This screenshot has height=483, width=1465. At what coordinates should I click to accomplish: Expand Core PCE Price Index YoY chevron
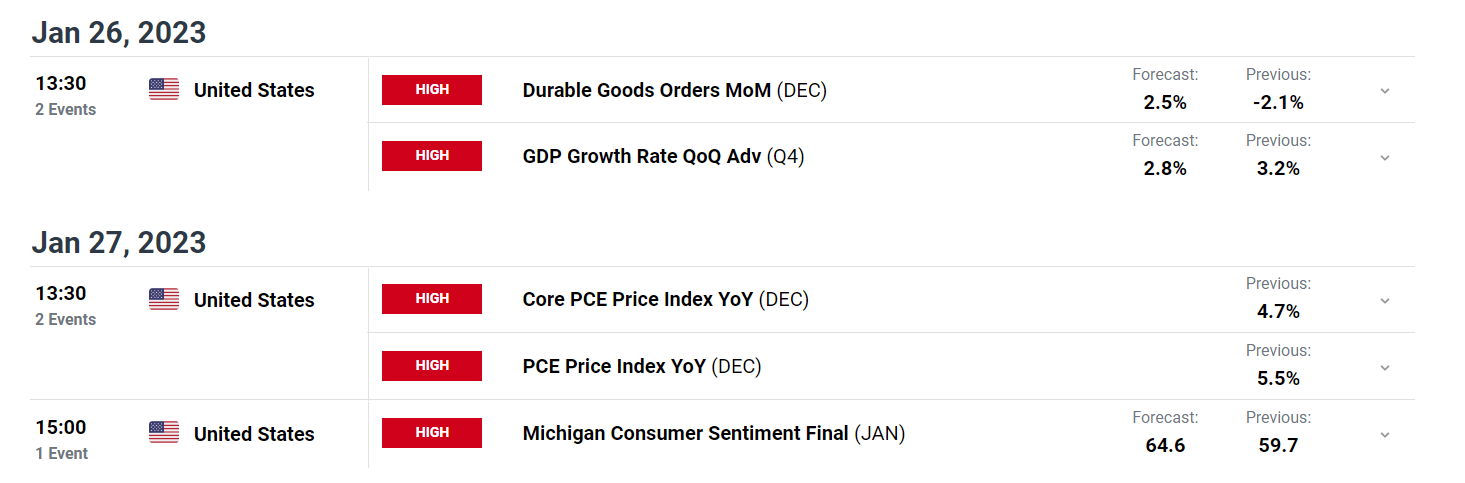[1385, 301]
